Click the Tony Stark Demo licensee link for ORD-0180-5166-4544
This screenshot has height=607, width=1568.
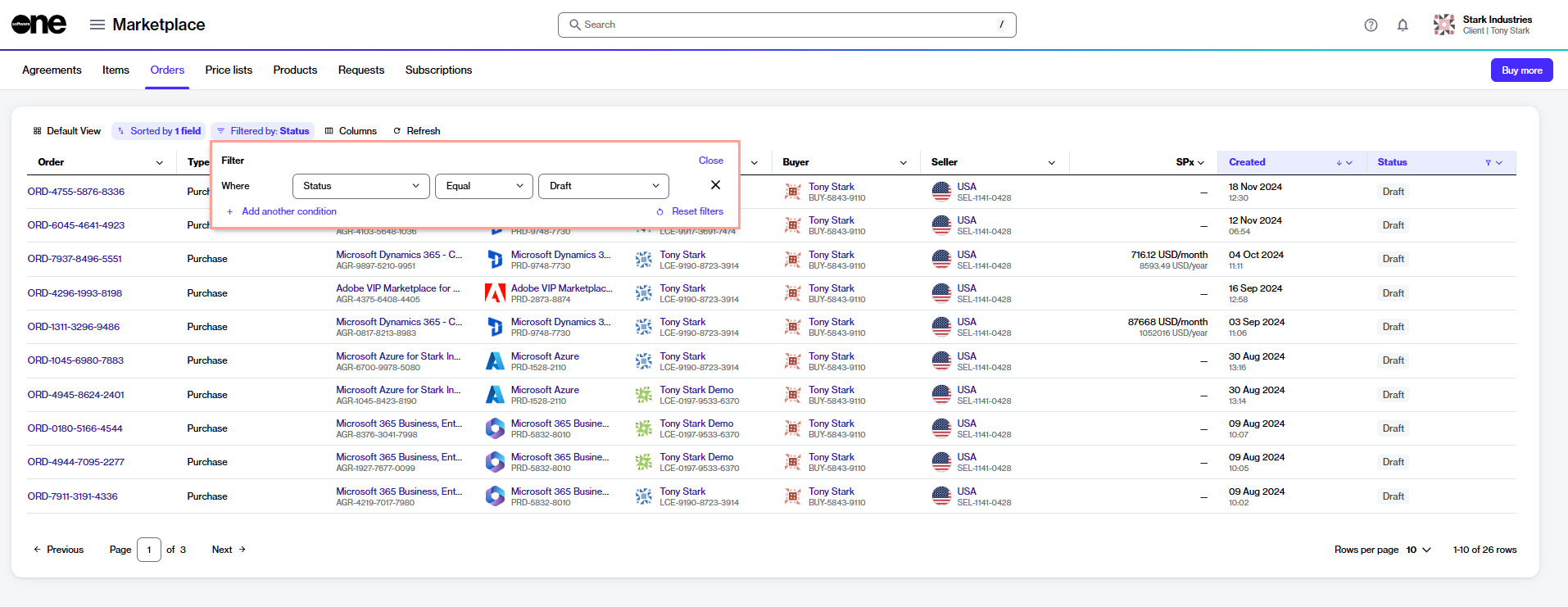(x=696, y=424)
